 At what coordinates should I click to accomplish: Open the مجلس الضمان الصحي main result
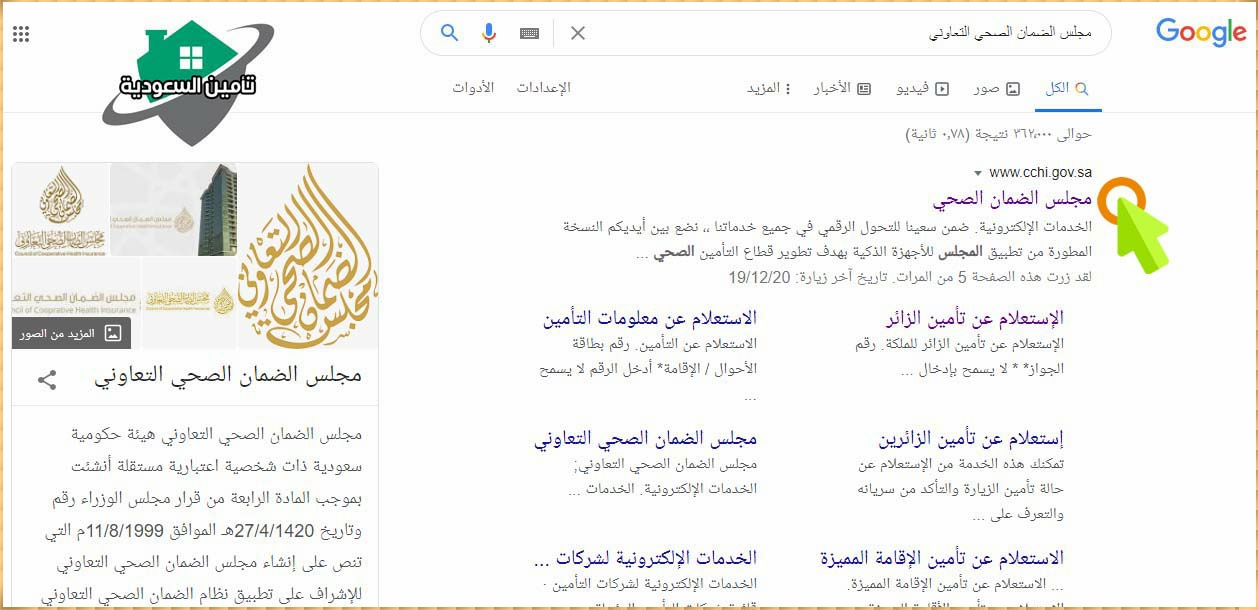(1012, 199)
